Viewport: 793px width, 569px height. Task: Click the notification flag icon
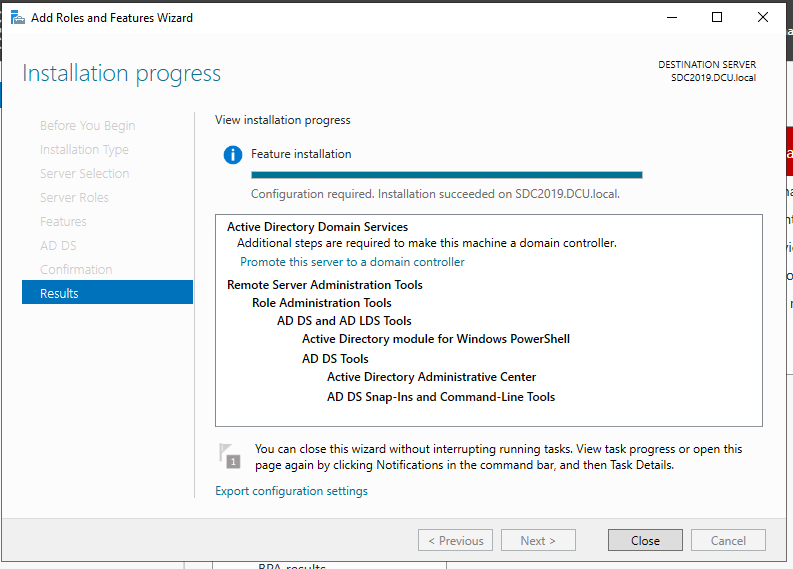[230, 456]
